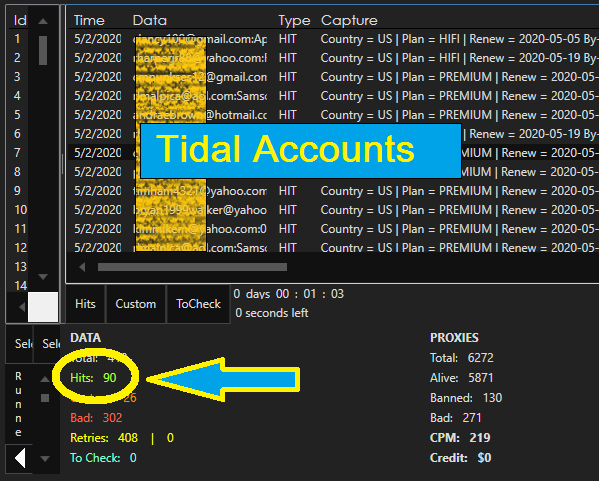Click the ker@yahoo data cell
This screenshot has height=481, width=599.
tap(199, 210)
